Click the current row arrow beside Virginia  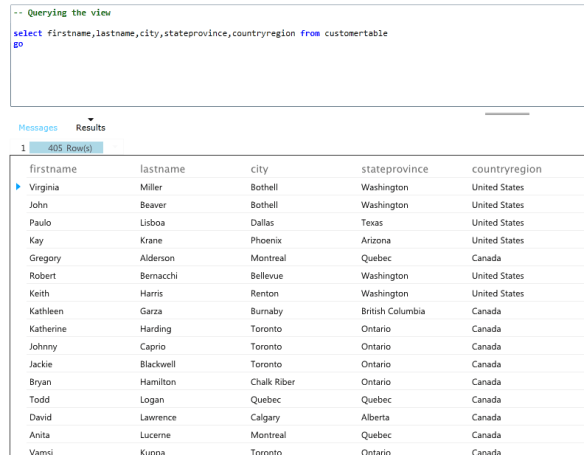(18, 187)
